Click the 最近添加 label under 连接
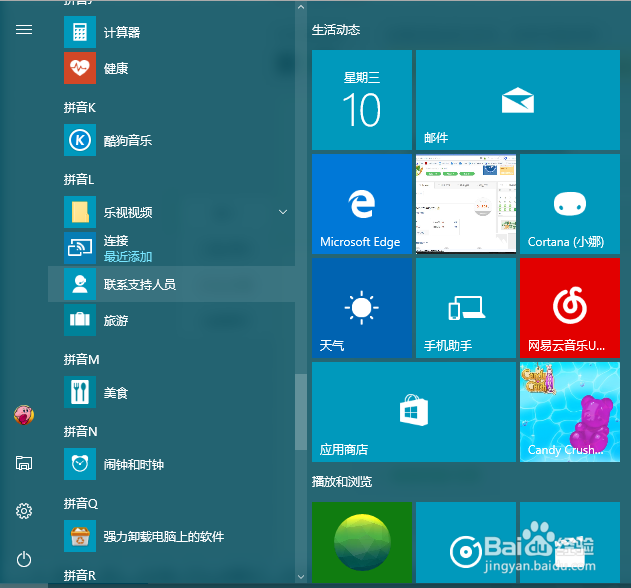Viewport: 631px width, 588px height. tap(128, 256)
